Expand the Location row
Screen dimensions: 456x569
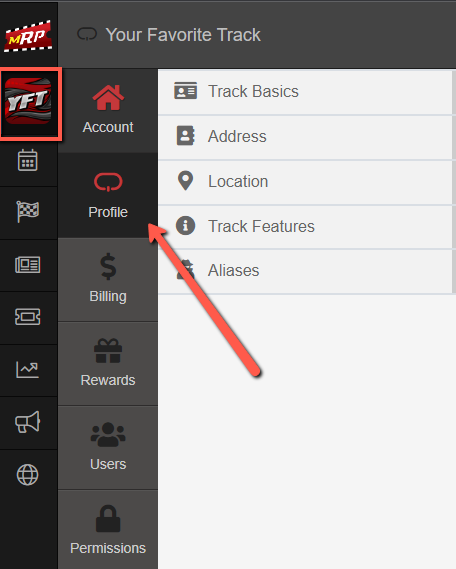305,182
